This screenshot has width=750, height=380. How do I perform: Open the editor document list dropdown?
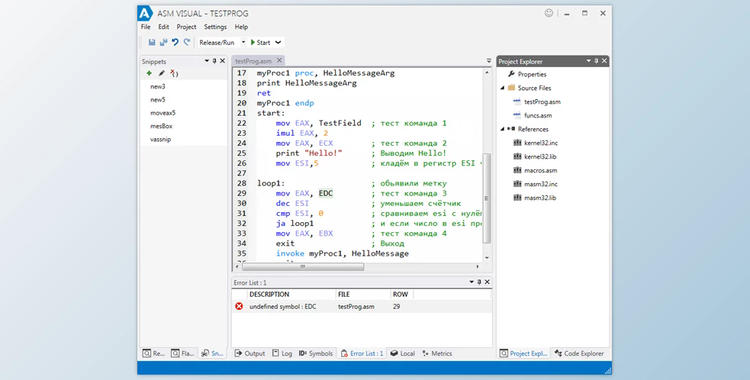[488, 61]
